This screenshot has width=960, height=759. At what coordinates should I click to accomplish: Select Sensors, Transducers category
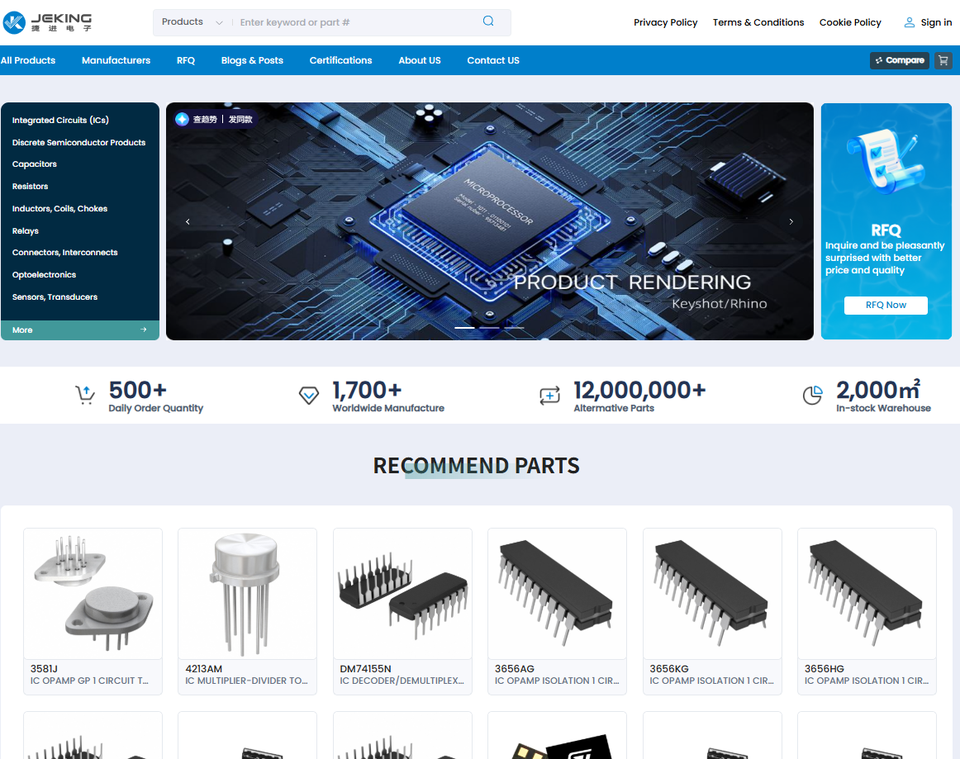point(54,297)
